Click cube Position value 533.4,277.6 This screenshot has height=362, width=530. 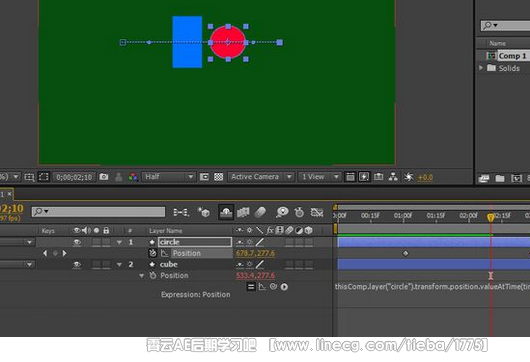[x=255, y=275]
